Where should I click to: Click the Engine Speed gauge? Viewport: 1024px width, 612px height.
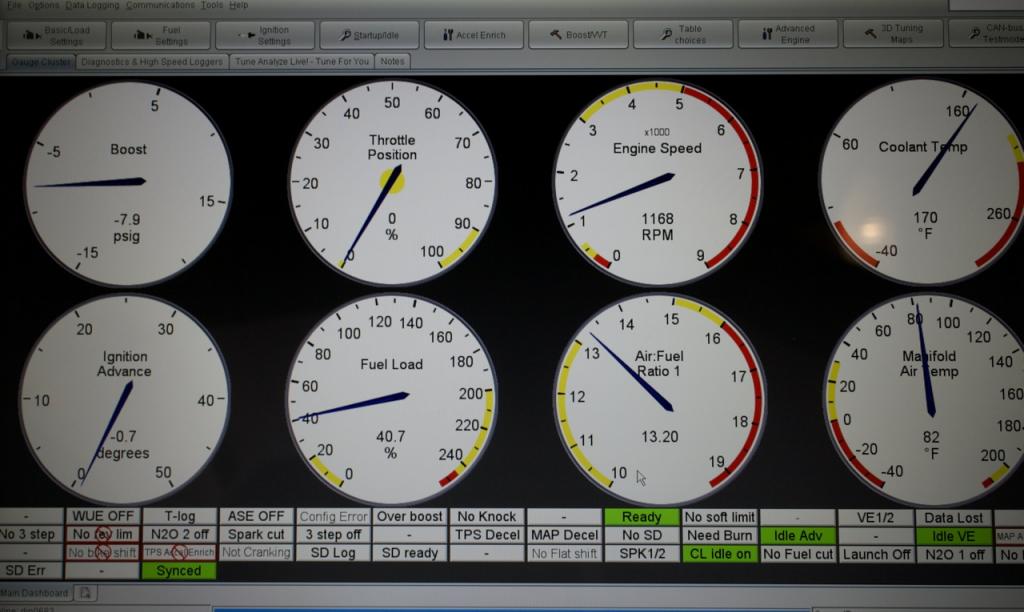point(657,183)
